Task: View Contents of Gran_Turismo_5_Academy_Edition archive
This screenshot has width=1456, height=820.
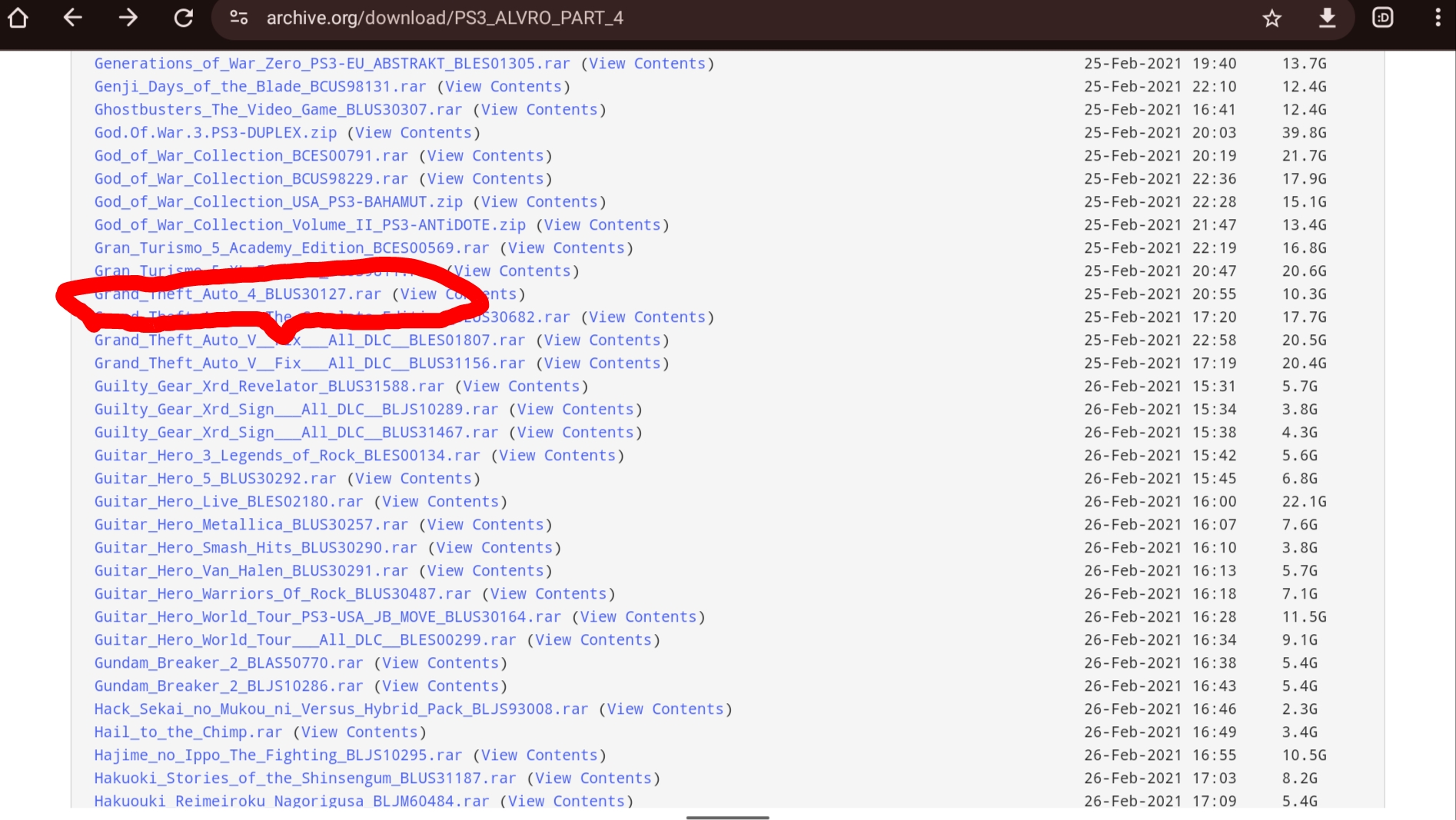Action: tap(567, 248)
